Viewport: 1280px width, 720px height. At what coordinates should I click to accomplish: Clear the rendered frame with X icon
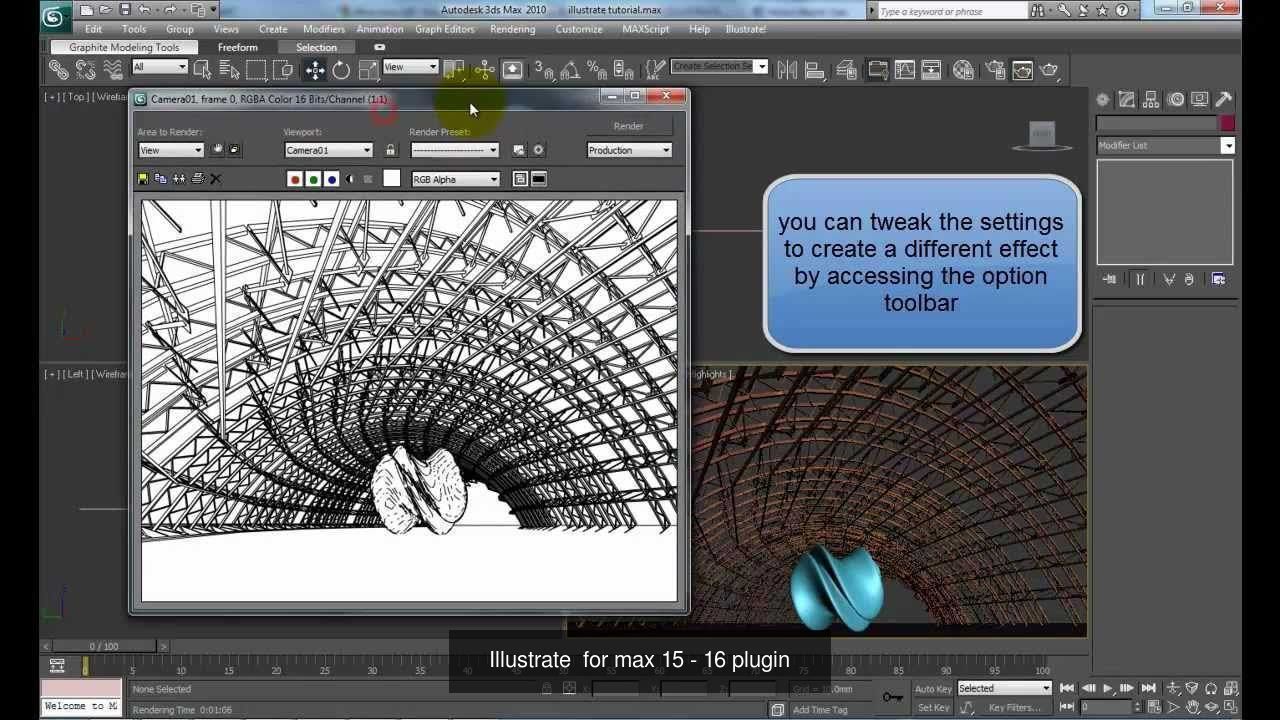[x=215, y=179]
